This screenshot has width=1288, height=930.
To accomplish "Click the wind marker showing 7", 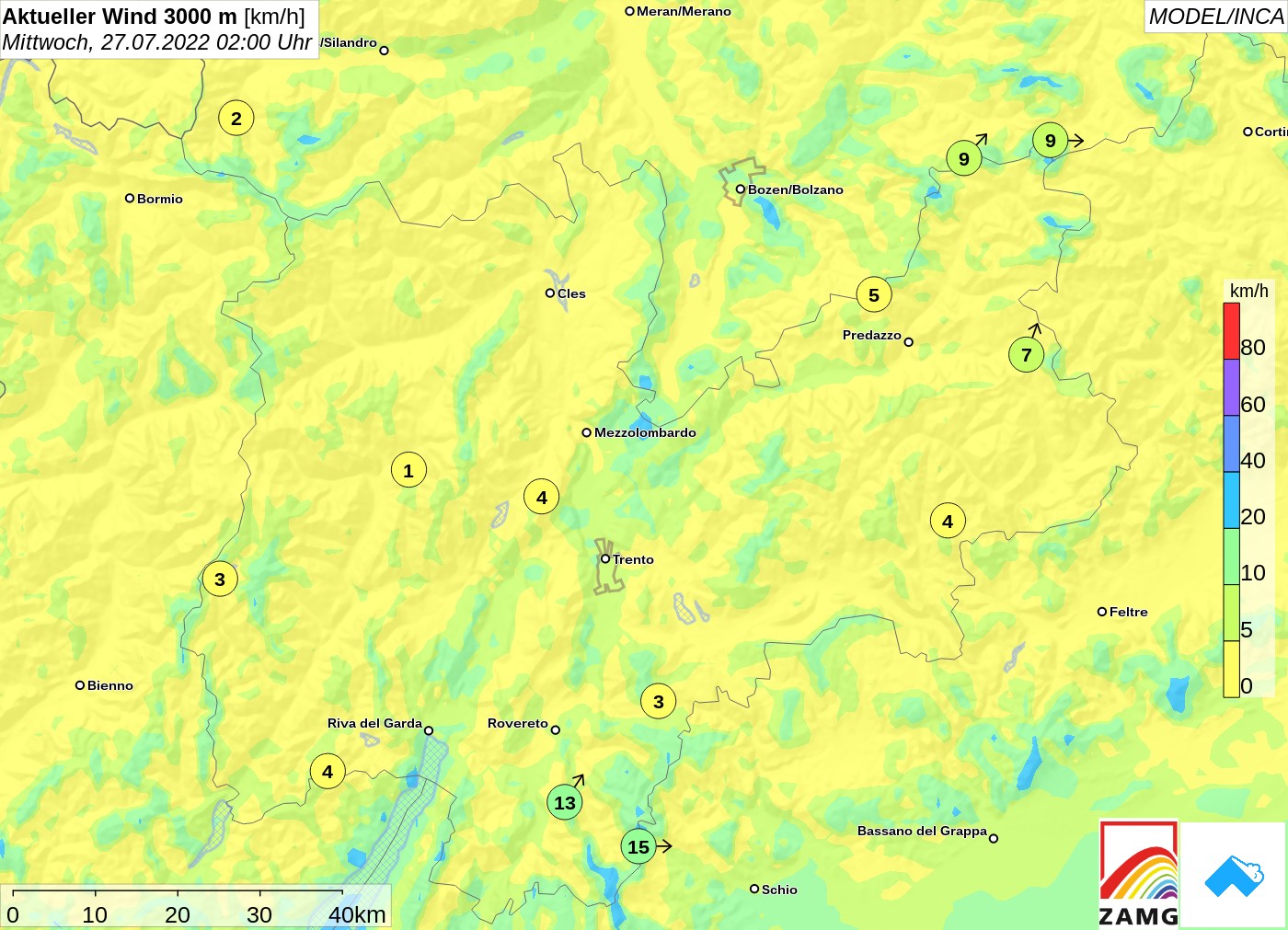I will pyautogui.click(x=1027, y=354).
